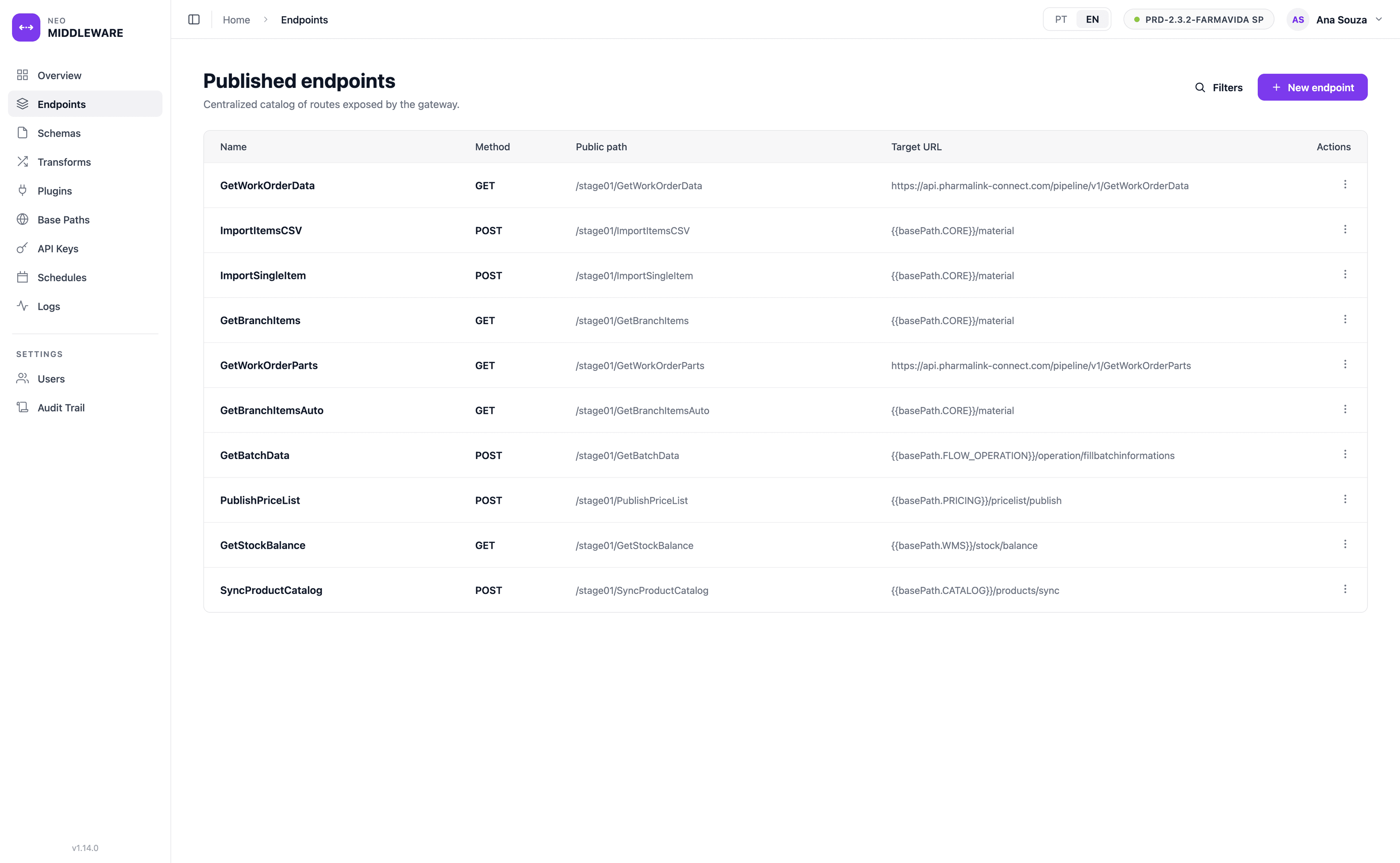Open actions menu for GetStockBalance row

pos(1345,544)
